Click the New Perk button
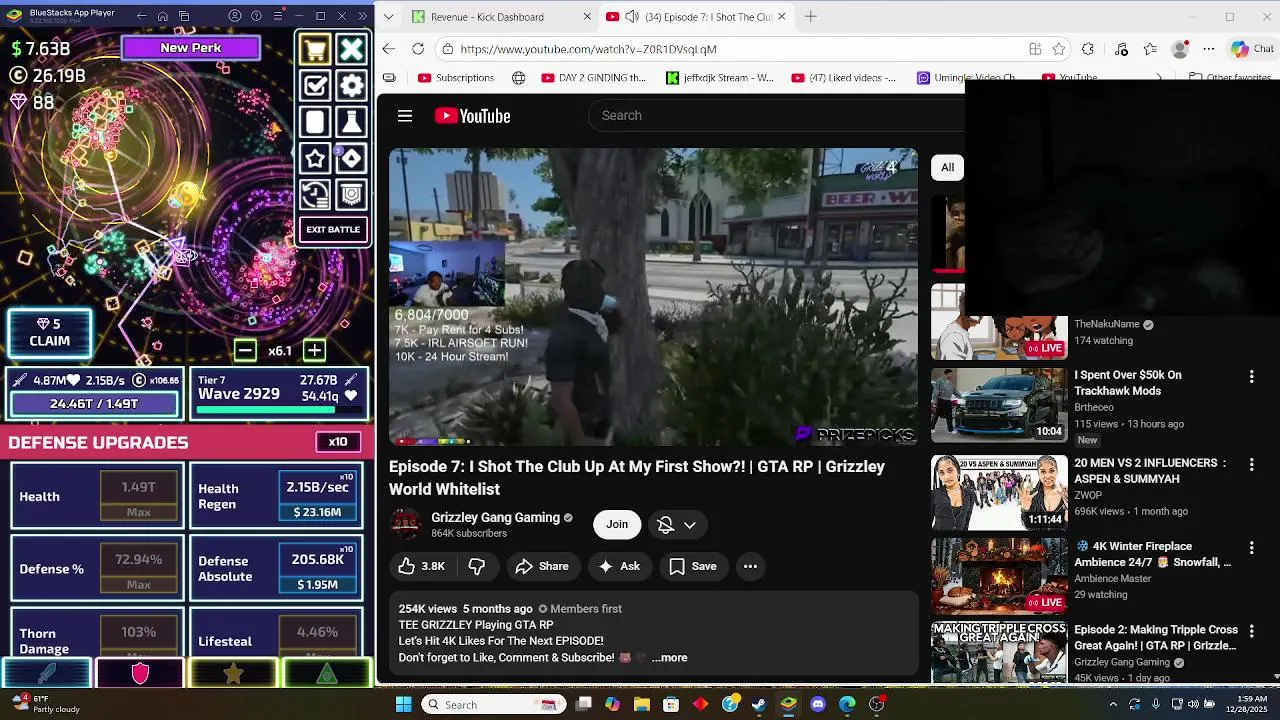 (191, 48)
